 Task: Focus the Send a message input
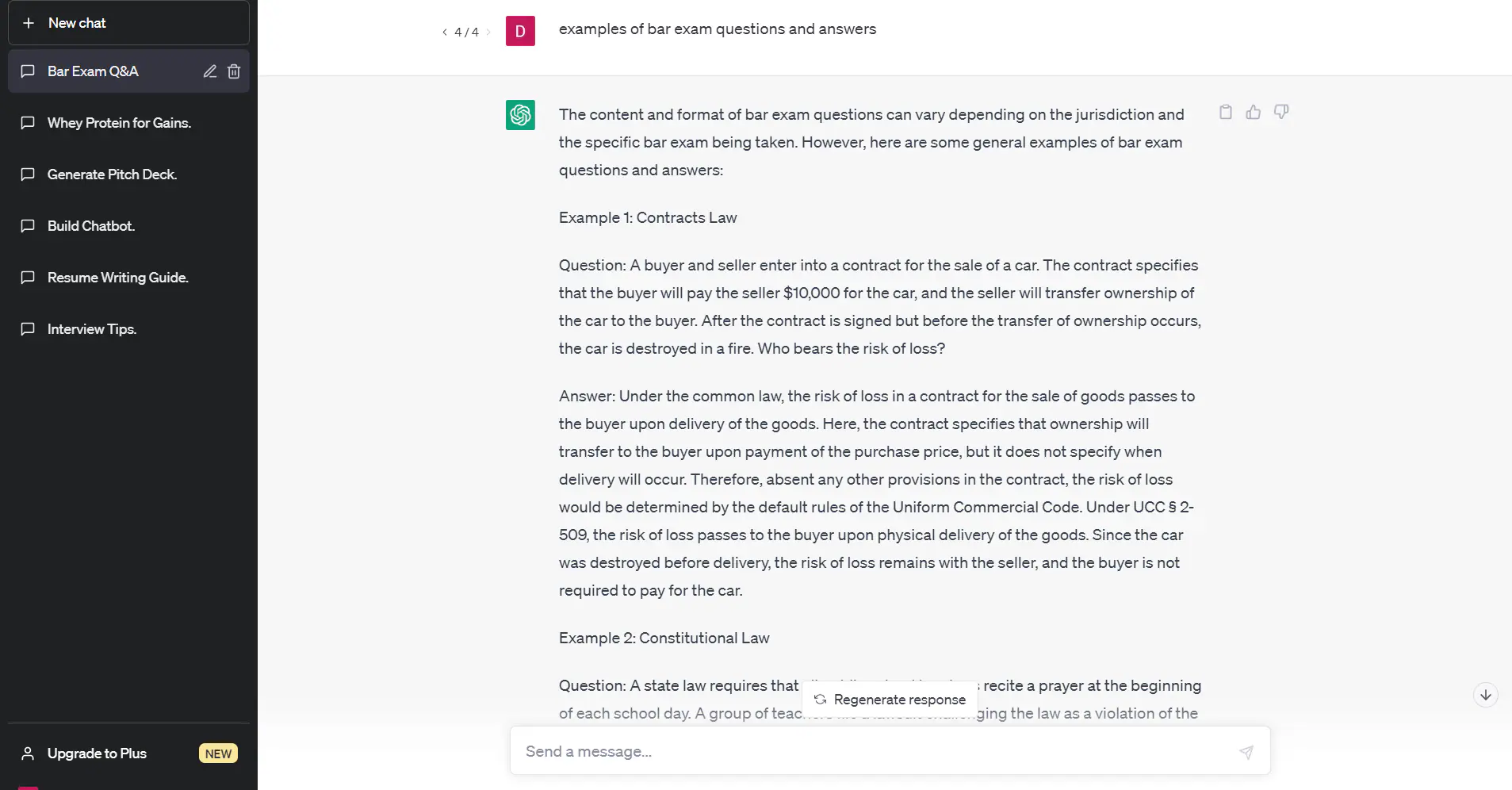pyautogui.click(x=872, y=751)
